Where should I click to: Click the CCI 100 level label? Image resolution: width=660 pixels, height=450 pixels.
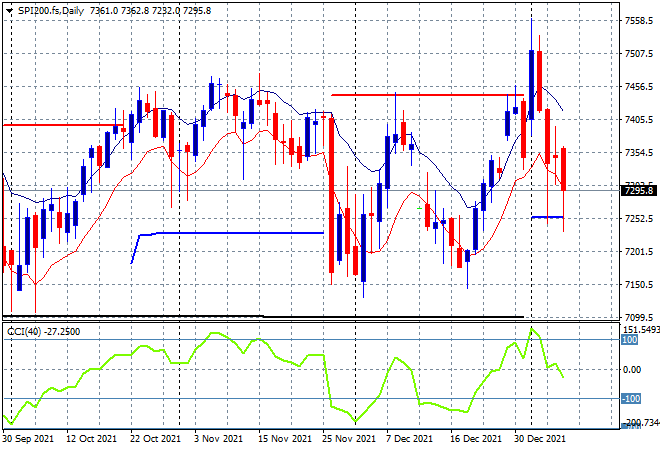pyautogui.click(x=630, y=340)
